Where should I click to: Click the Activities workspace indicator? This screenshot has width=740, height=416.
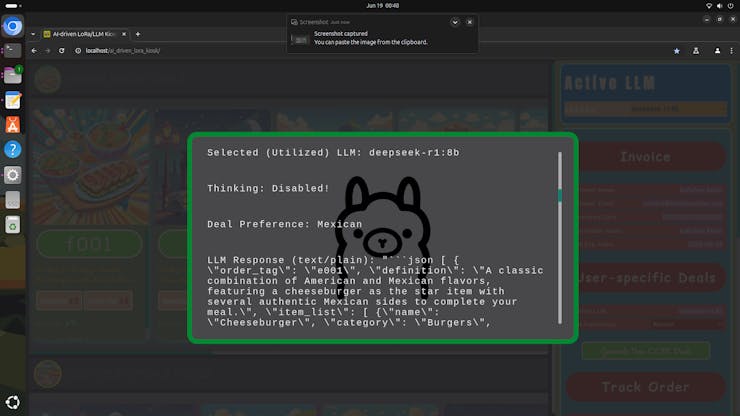coord(13,6)
